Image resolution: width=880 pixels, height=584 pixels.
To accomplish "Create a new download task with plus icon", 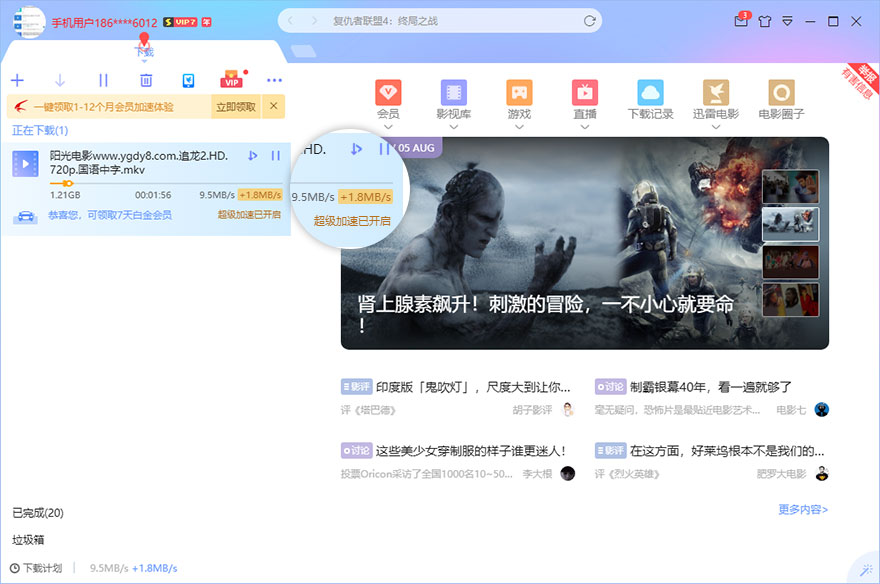I will [17, 80].
